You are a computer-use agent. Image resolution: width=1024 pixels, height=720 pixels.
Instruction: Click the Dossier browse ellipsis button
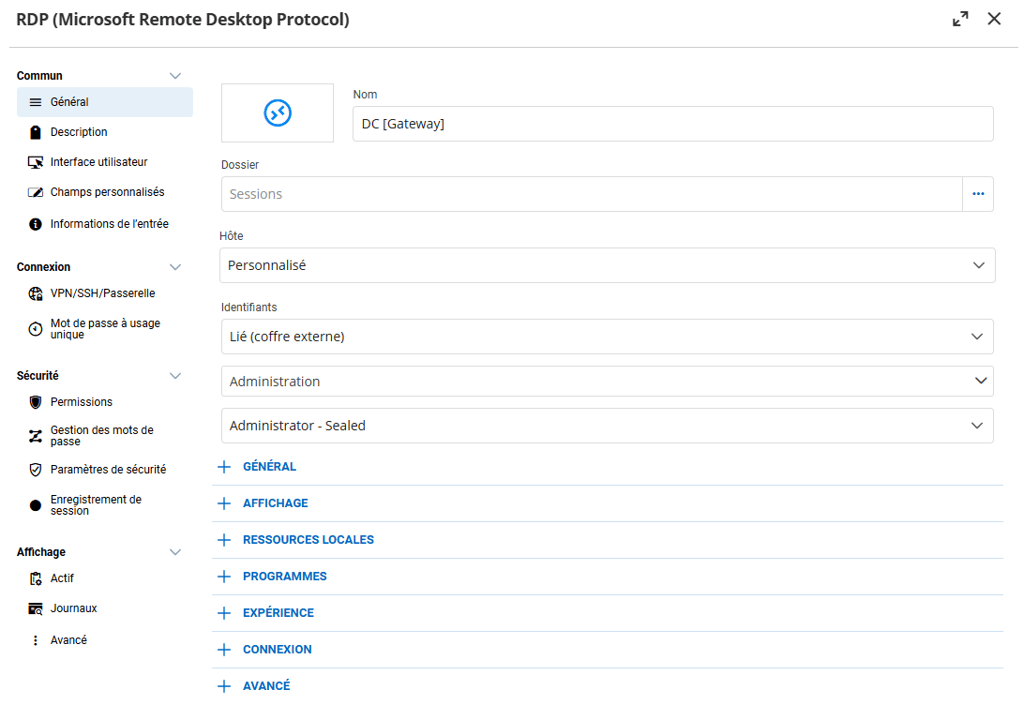(977, 194)
